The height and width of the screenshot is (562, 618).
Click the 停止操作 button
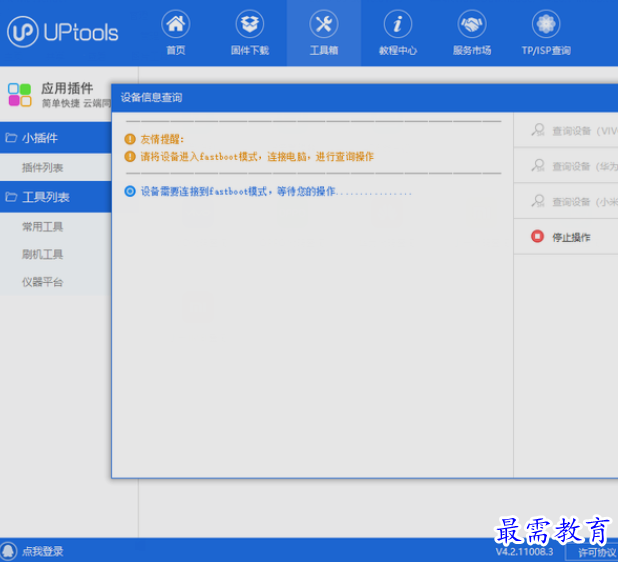click(x=566, y=236)
